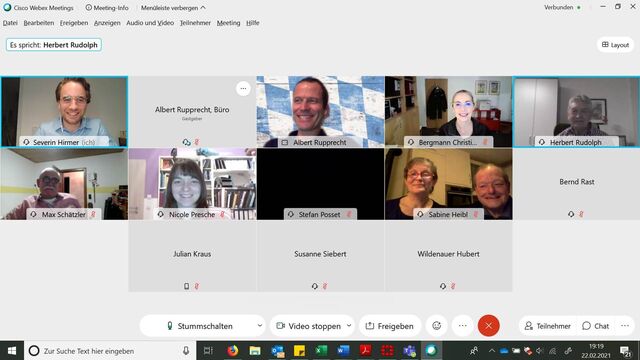This screenshot has height=360, width=640.
Task: Open panel options ellipsis next to Chat
Action: click(625, 326)
